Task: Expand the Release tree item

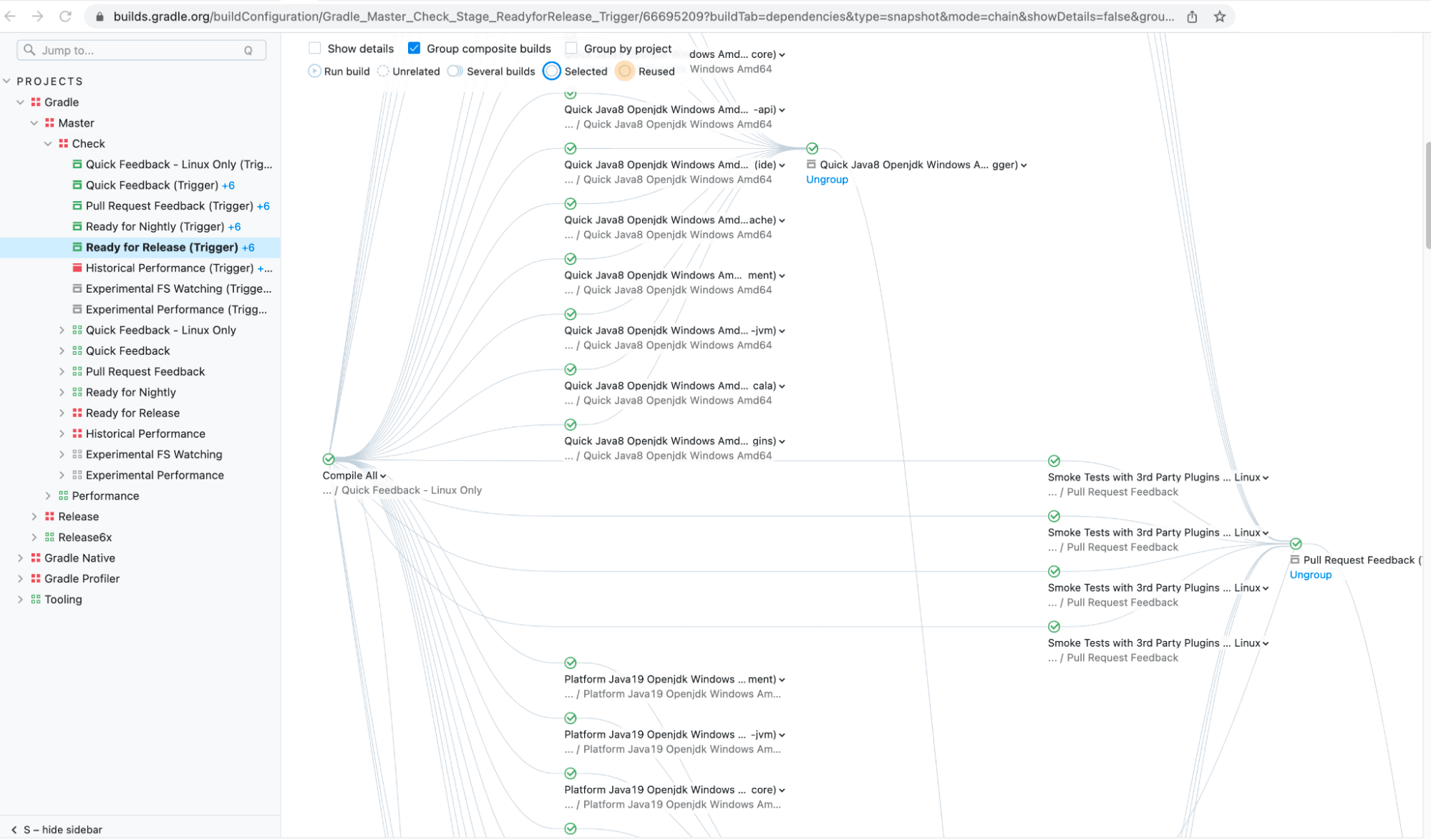Action: (x=34, y=516)
